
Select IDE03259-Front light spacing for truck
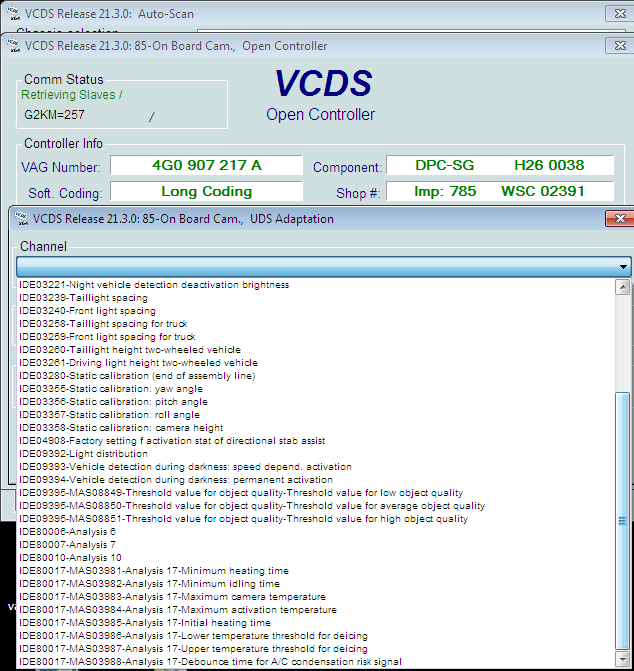pos(316,337)
